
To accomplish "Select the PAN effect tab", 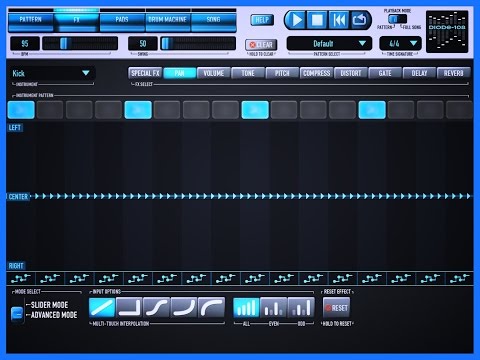I will tap(180, 73).
